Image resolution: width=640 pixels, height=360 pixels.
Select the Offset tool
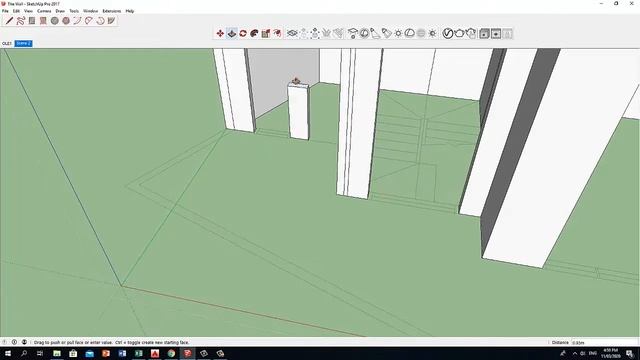(x=278, y=33)
